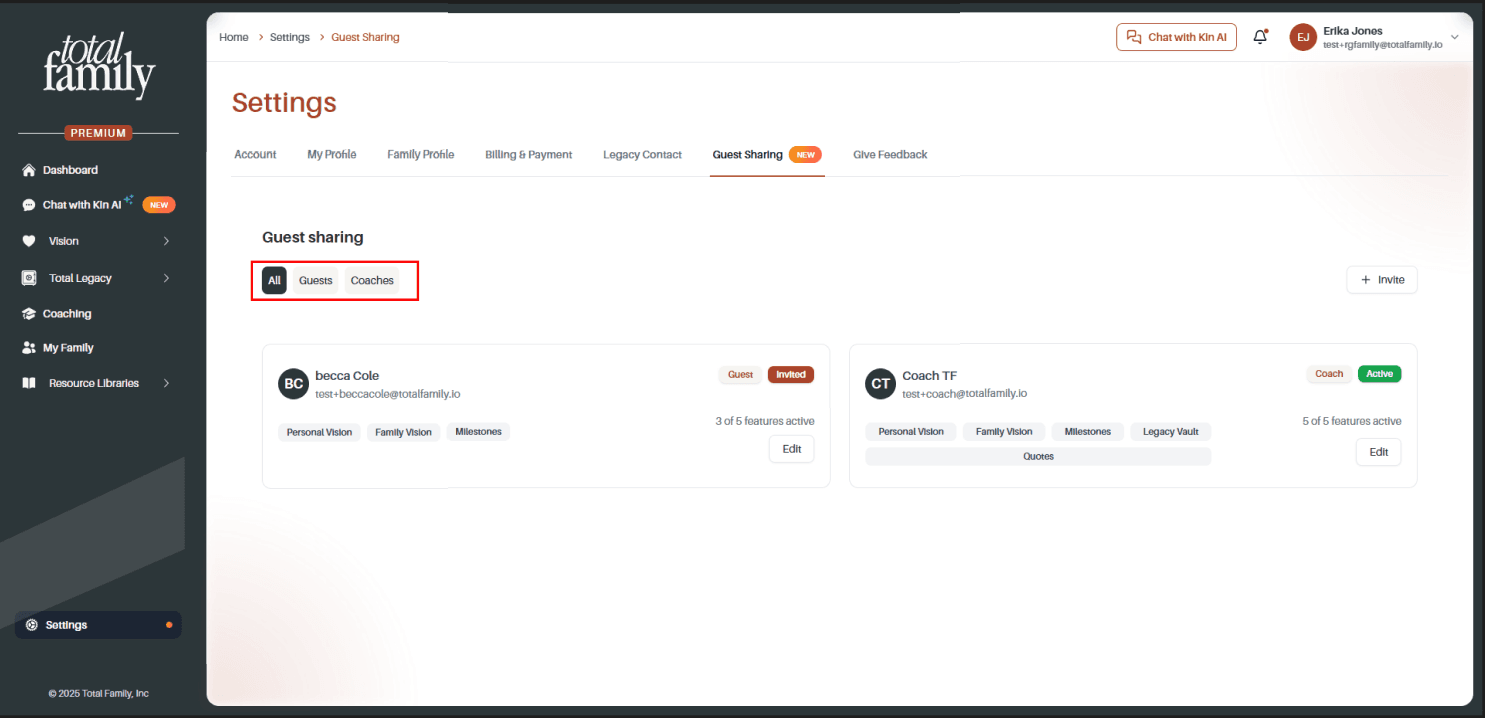This screenshot has height=718, width=1485.
Task: Filter list to Coaches only
Action: [372, 280]
